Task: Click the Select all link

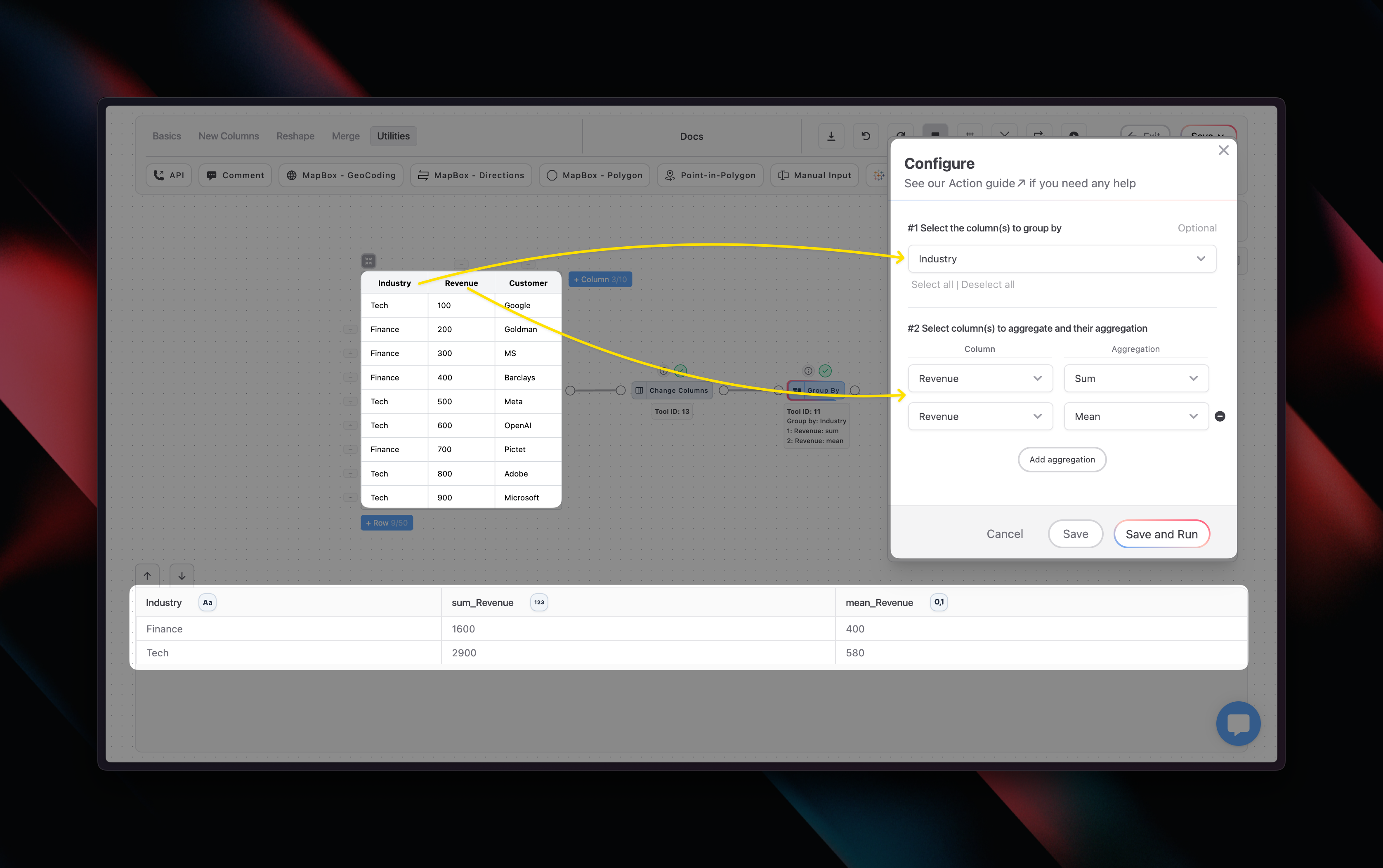Action: click(932, 285)
